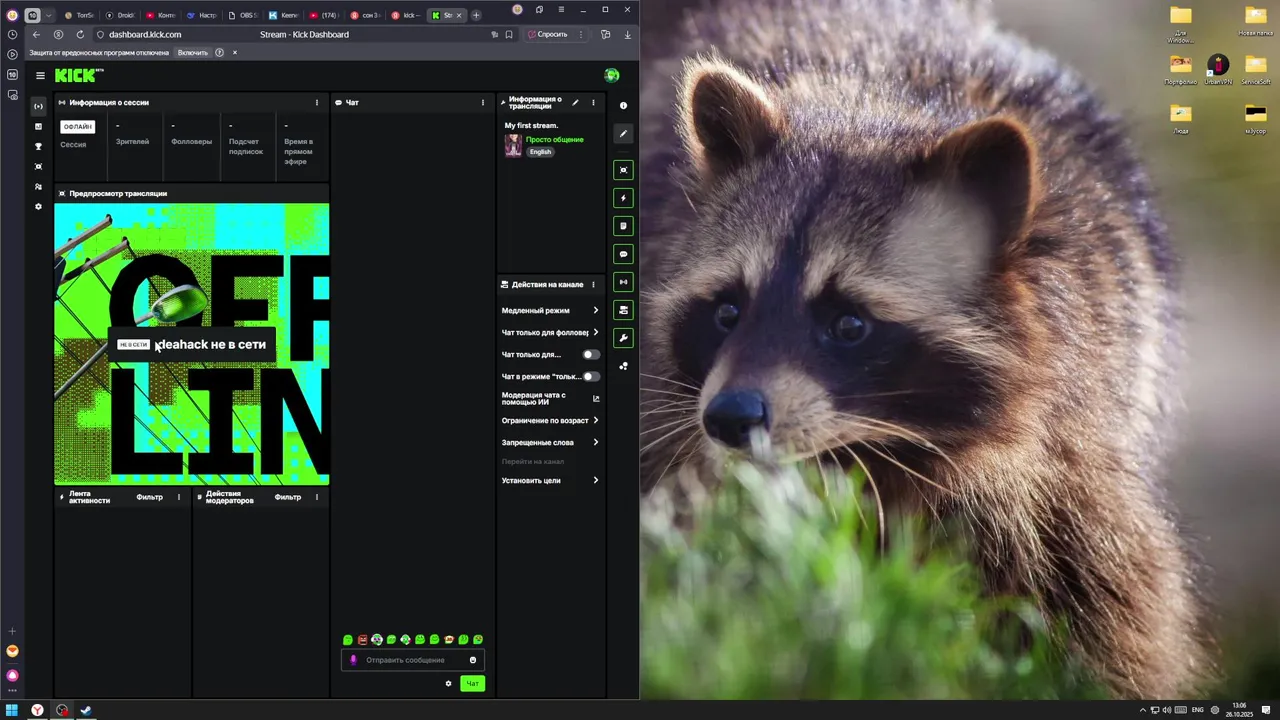Image resolution: width=1280 pixels, height=720 pixels.
Task: Click the Спросить button in the browser toolbar
Action: (548, 34)
